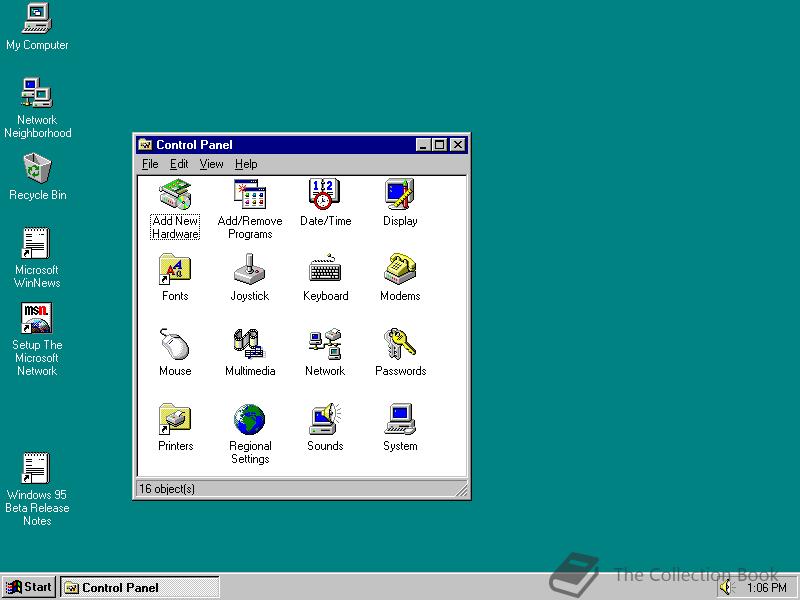Viewport: 800px width, 600px height.
Task: Select the Passwords keys icon
Action: tap(400, 344)
